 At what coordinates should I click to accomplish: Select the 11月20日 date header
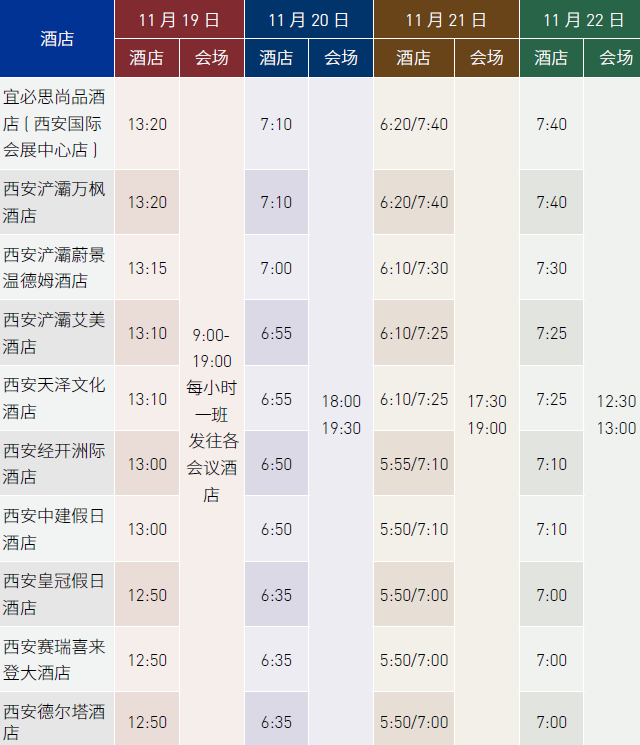pyautogui.click(x=308, y=19)
